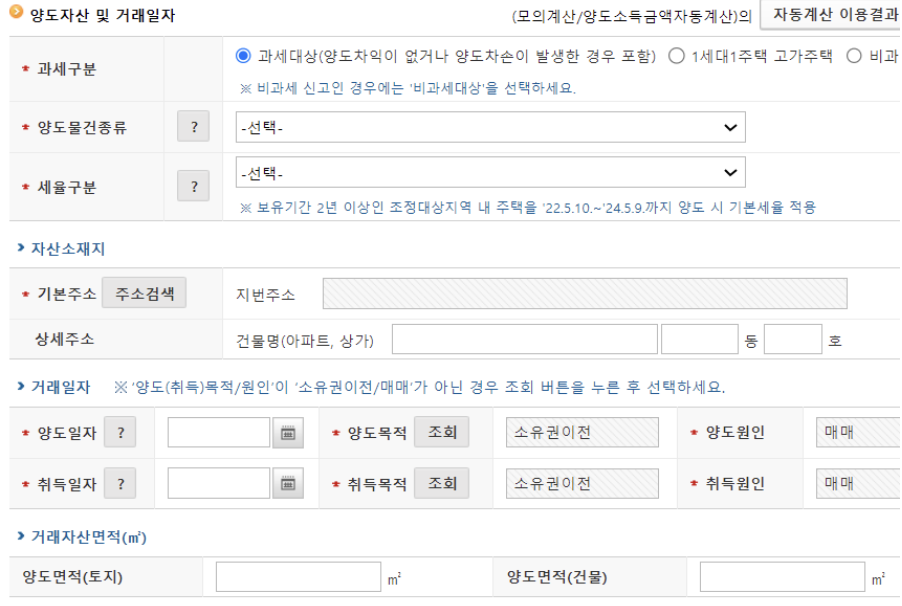902x606 pixels.
Task: Focus the 양도면적(토지) input box
Action: pos(298,577)
